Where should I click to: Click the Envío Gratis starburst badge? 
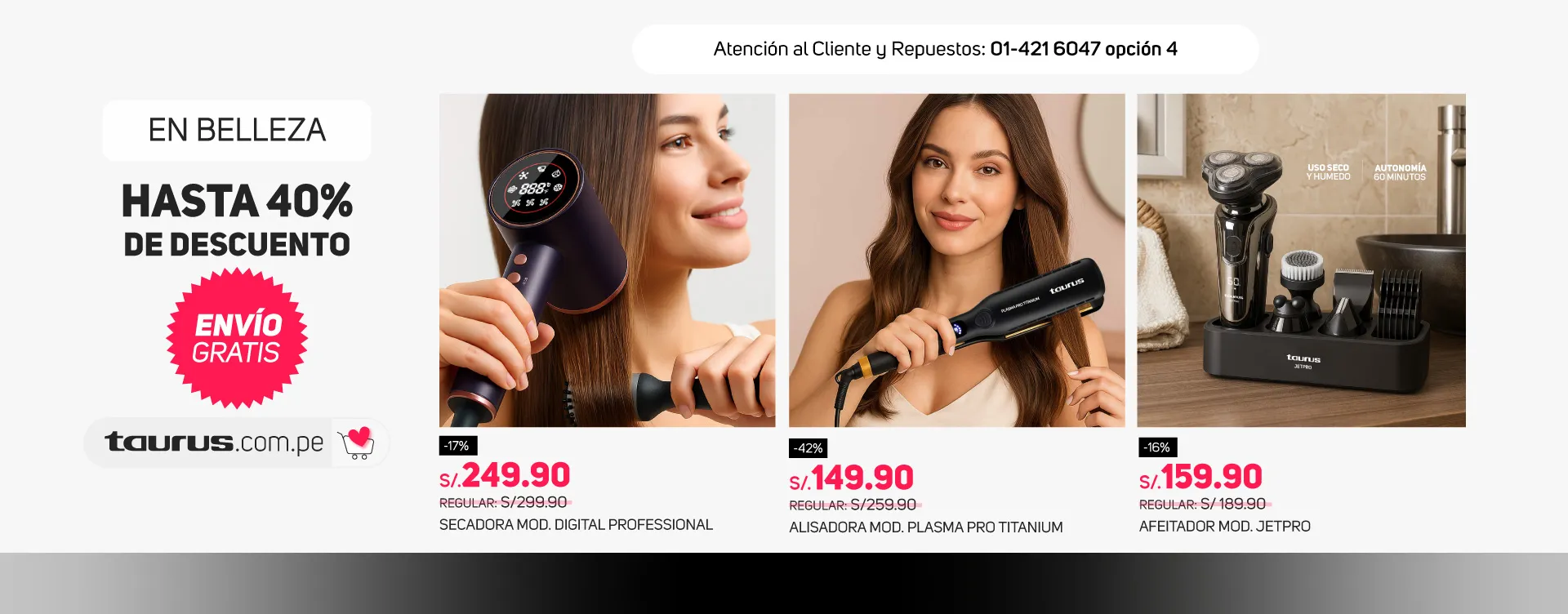[x=237, y=338]
